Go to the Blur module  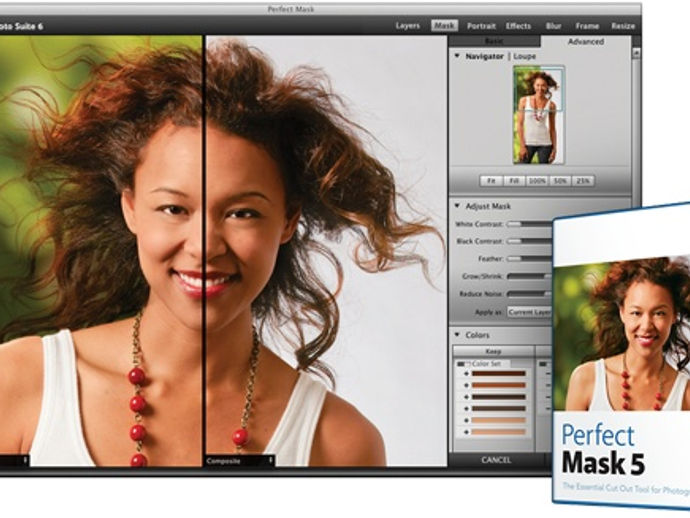(x=553, y=26)
